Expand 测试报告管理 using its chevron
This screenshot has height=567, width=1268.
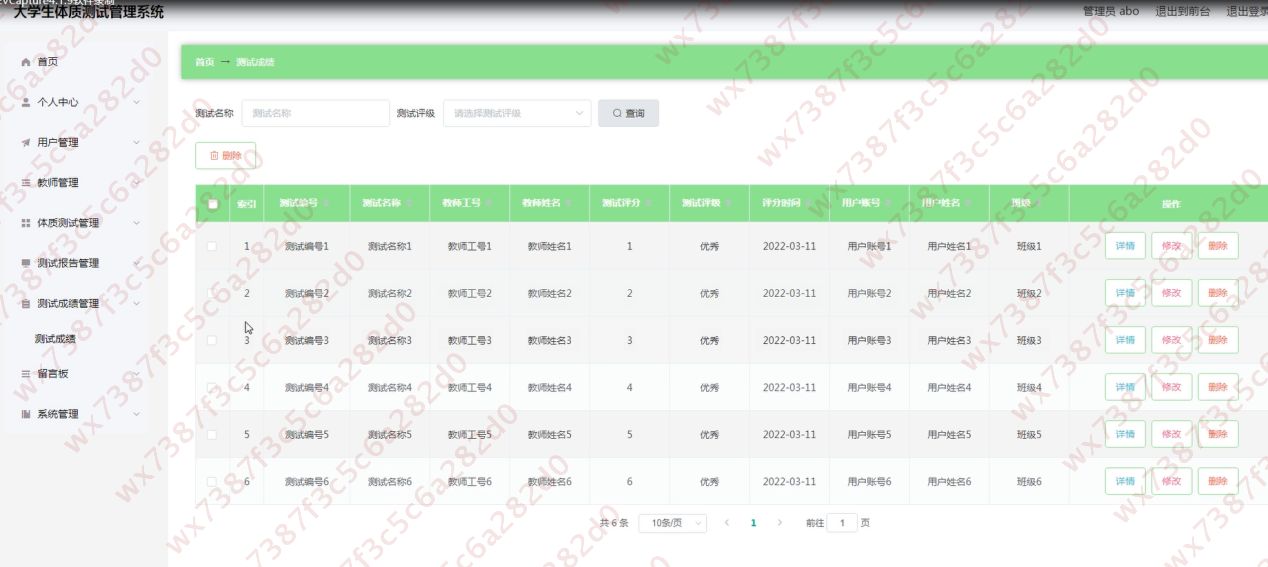(136, 263)
